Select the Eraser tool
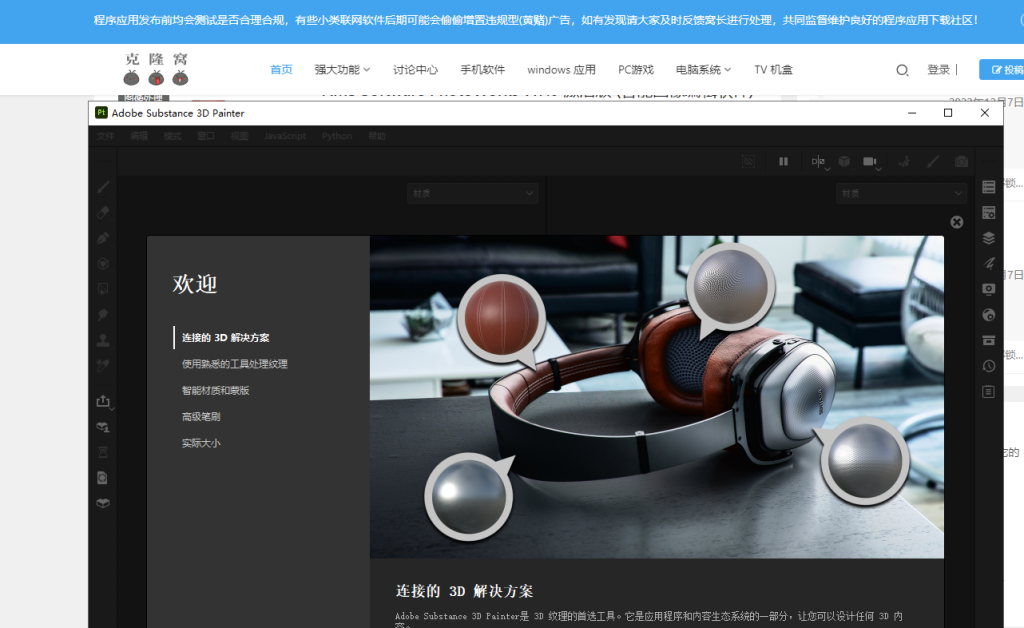Viewport: 1024px width, 628px height. pyautogui.click(x=103, y=213)
